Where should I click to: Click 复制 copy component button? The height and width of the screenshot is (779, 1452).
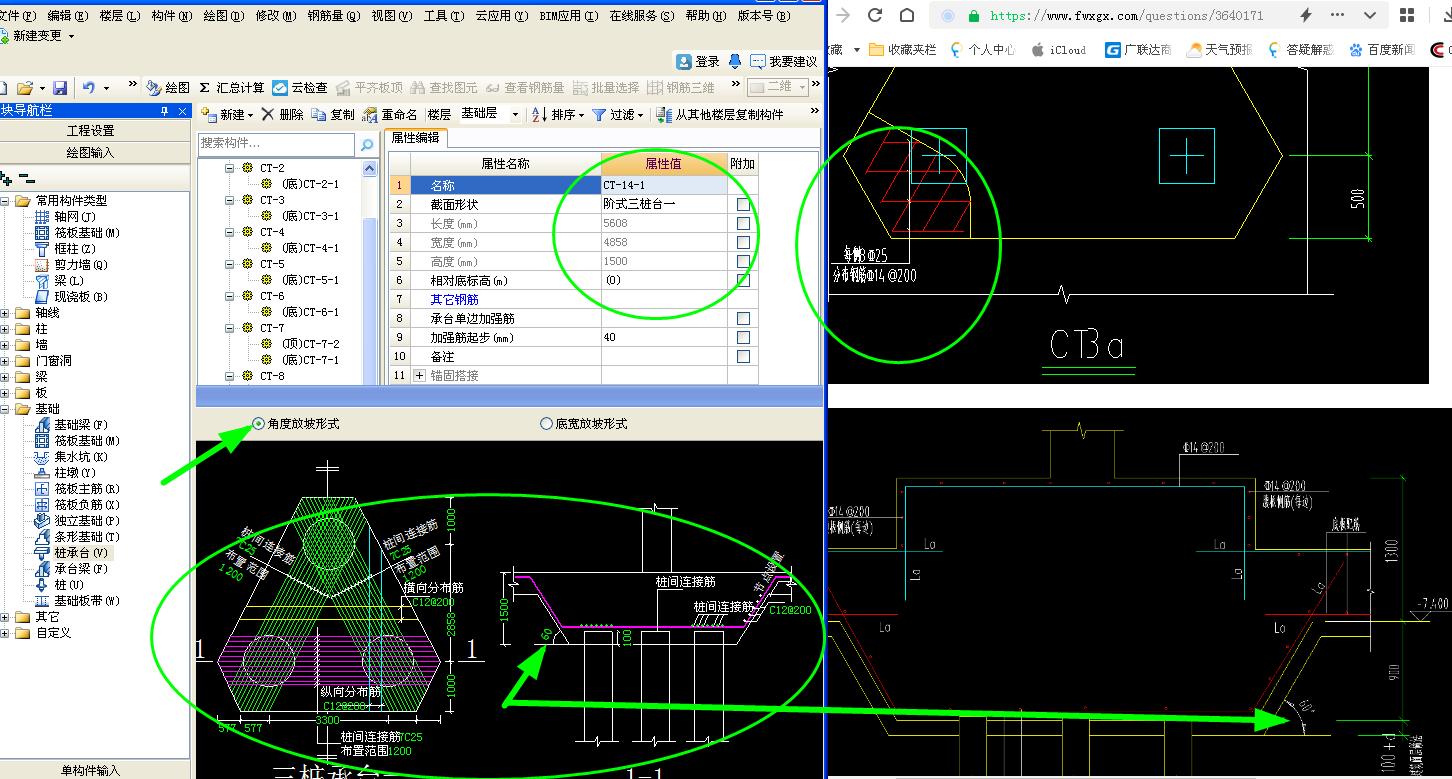pos(333,115)
